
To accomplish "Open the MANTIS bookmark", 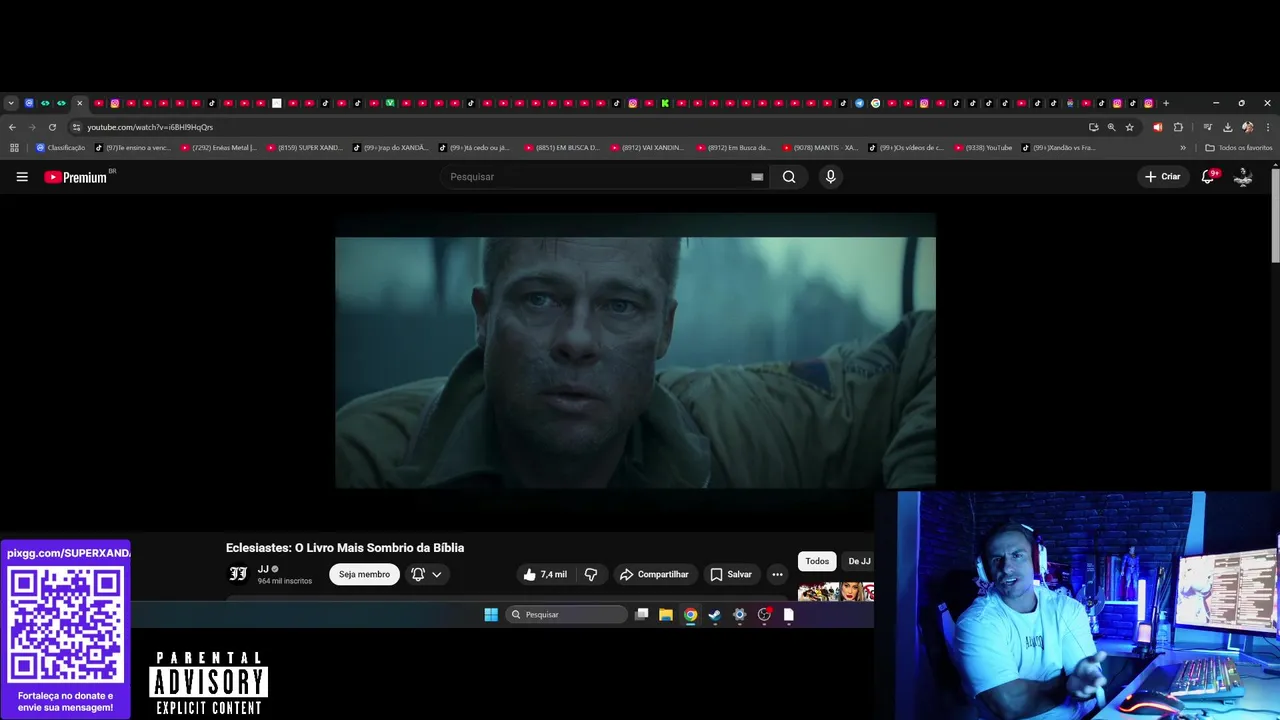I will pyautogui.click(x=821, y=148).
